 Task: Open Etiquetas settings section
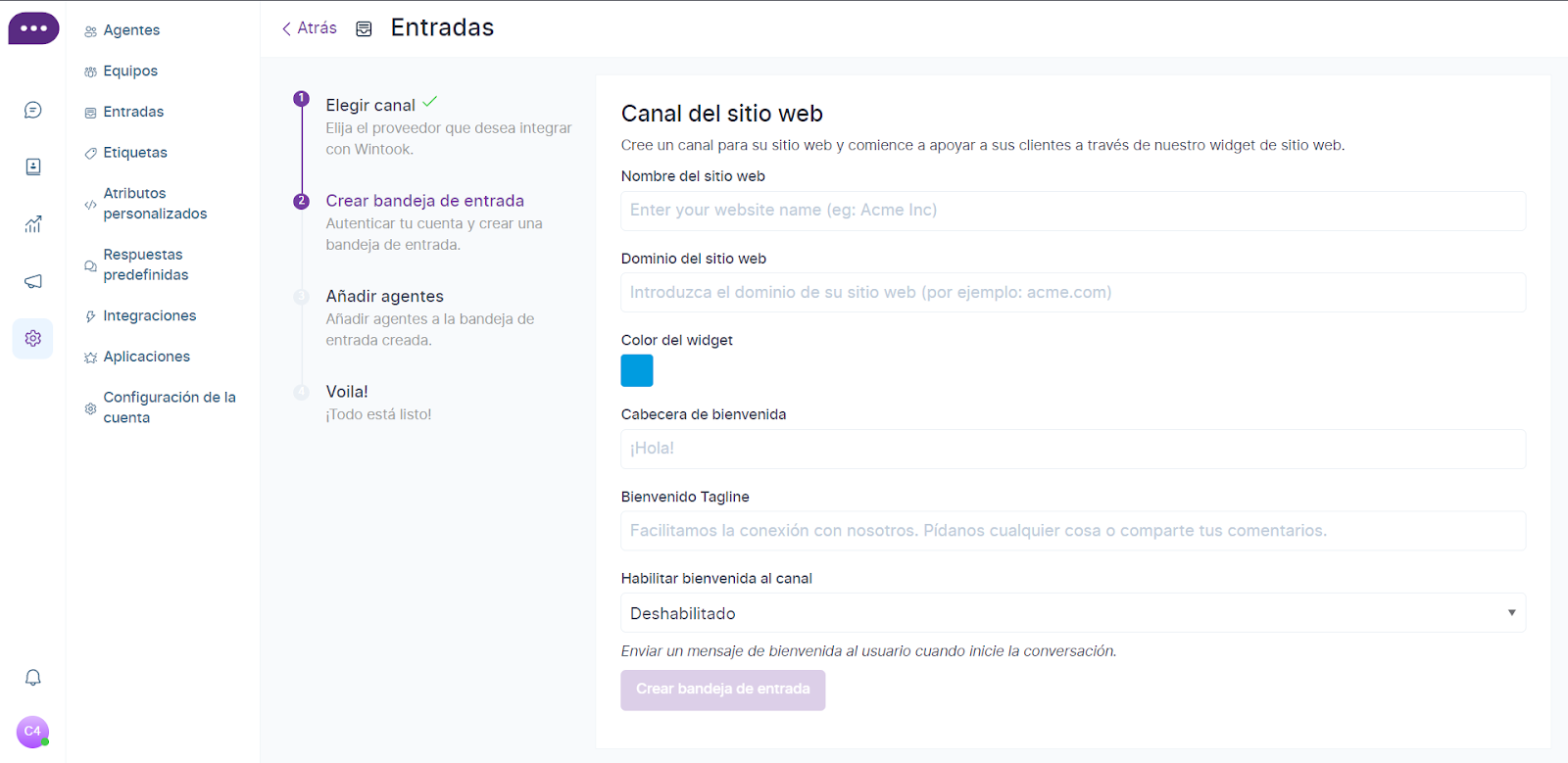[x=135, y=153]
